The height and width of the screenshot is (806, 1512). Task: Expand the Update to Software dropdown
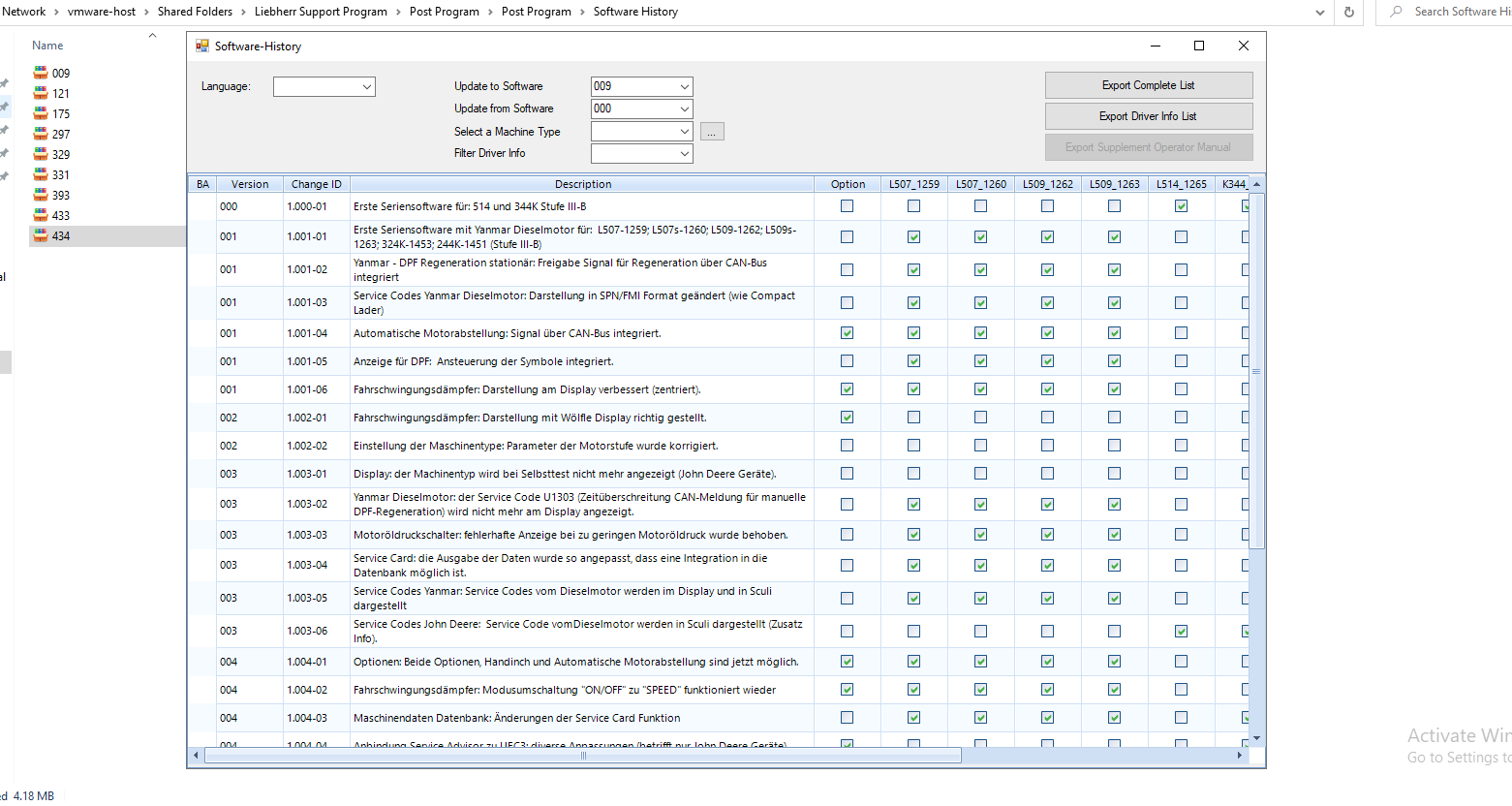pos(684,86)
